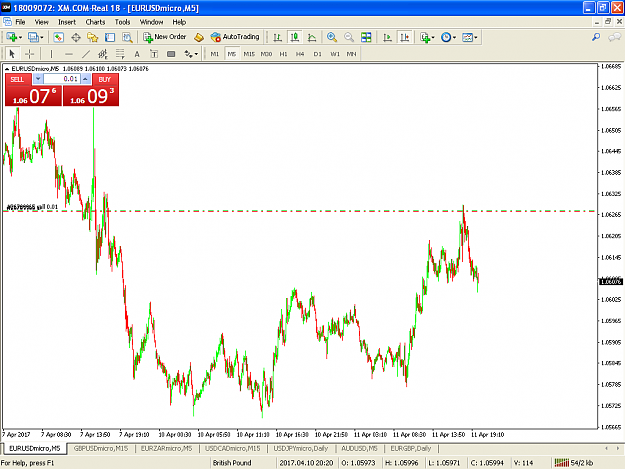This screenshot has width=625, height=469.
Task: Open the Tools menu
Action: pos(122,22)
